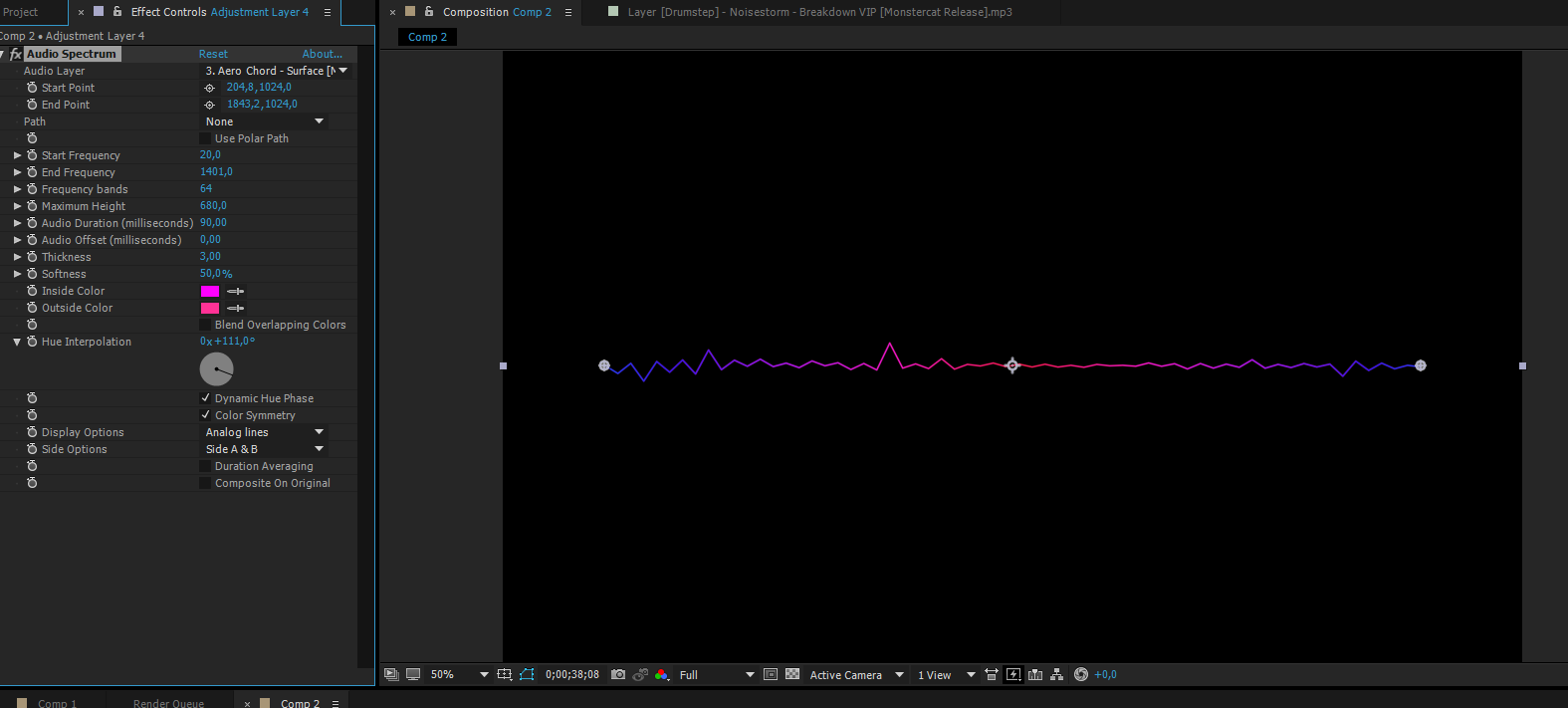Image resolution: width=1568 pixels, height=708 pixels.
Task: Enable Composite On Original checkbox
Action: pyautogui.click(x=206, y=483)
